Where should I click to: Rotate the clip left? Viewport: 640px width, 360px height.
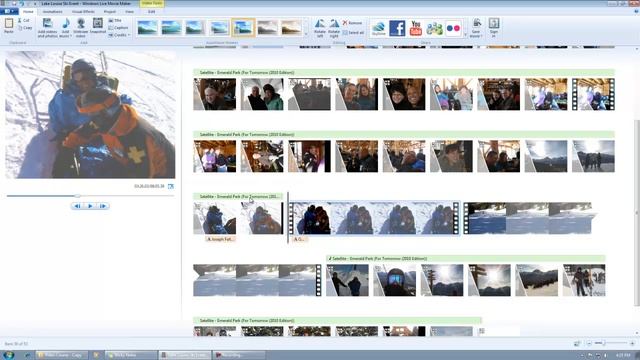[320, 28]
